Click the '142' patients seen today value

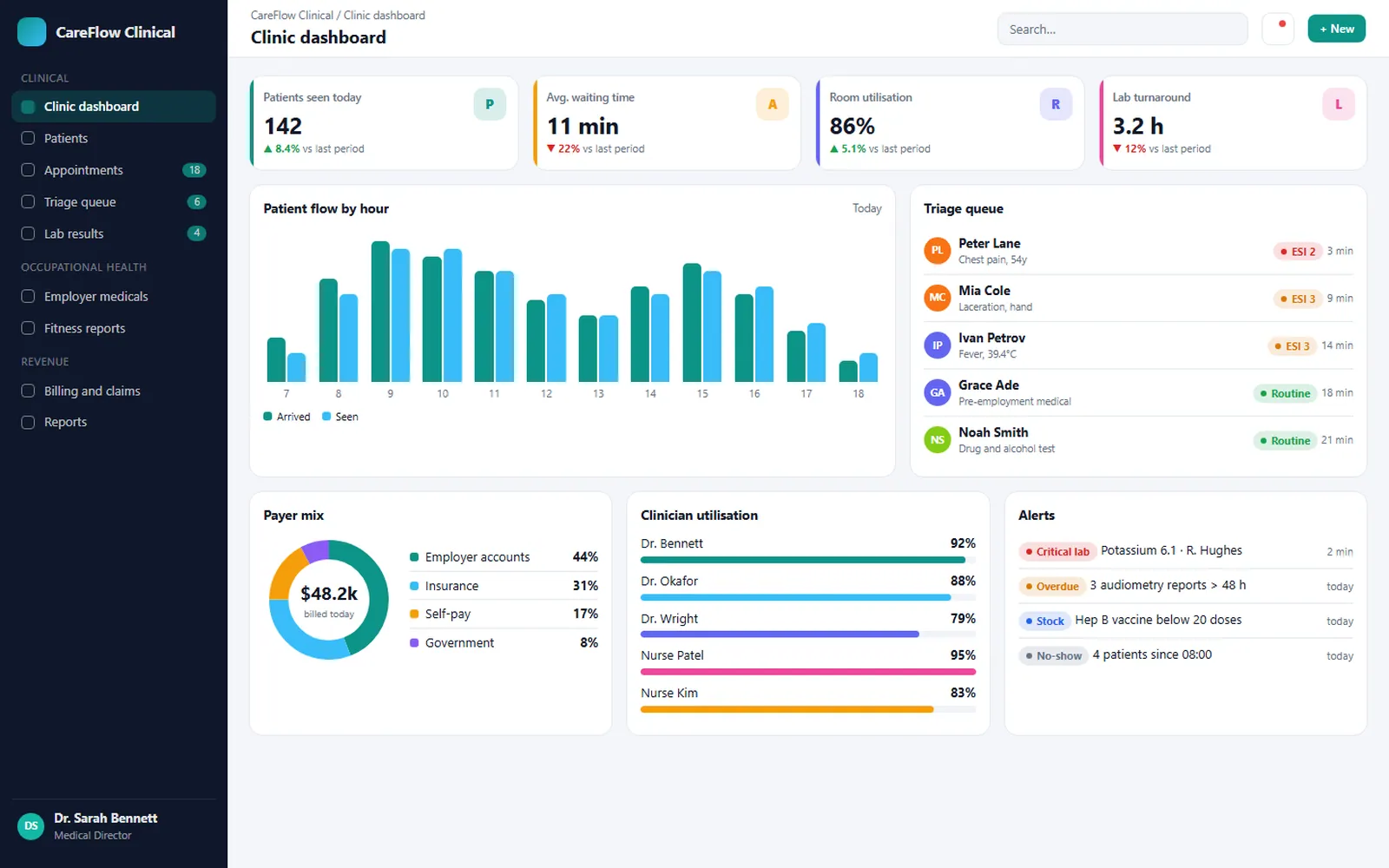click(x=283, y=127)
